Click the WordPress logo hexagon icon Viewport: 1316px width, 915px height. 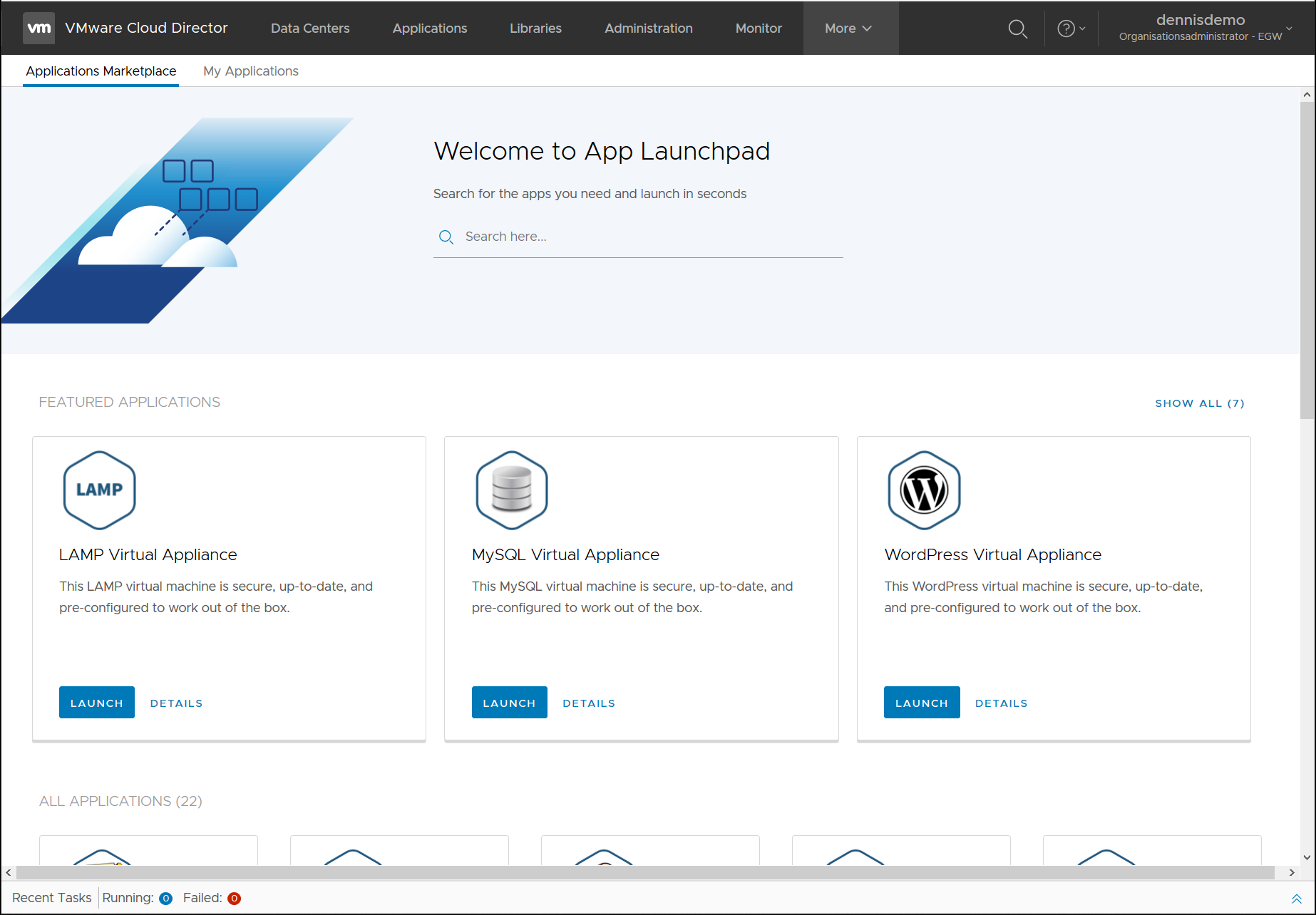tap(924, 490)
